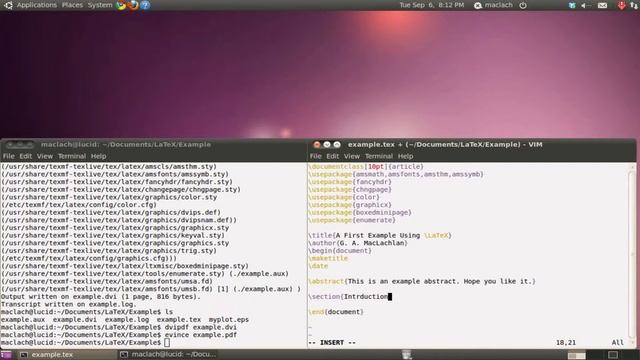This screenshot has width=640, height=360.
Task: Click the -- INSERT -- mode indicator
Action: (x=332, y=343)
